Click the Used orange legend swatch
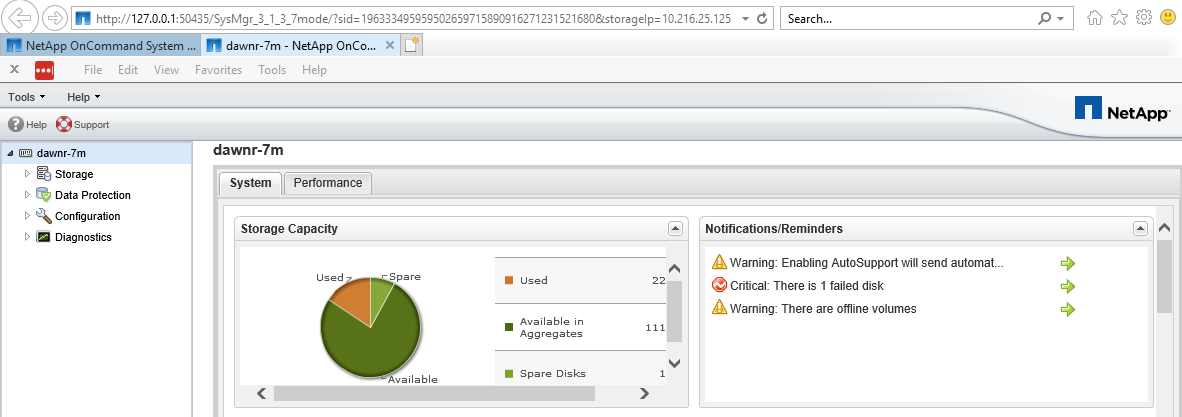Viewport: 1182px width, 417px height. [508, 280]
